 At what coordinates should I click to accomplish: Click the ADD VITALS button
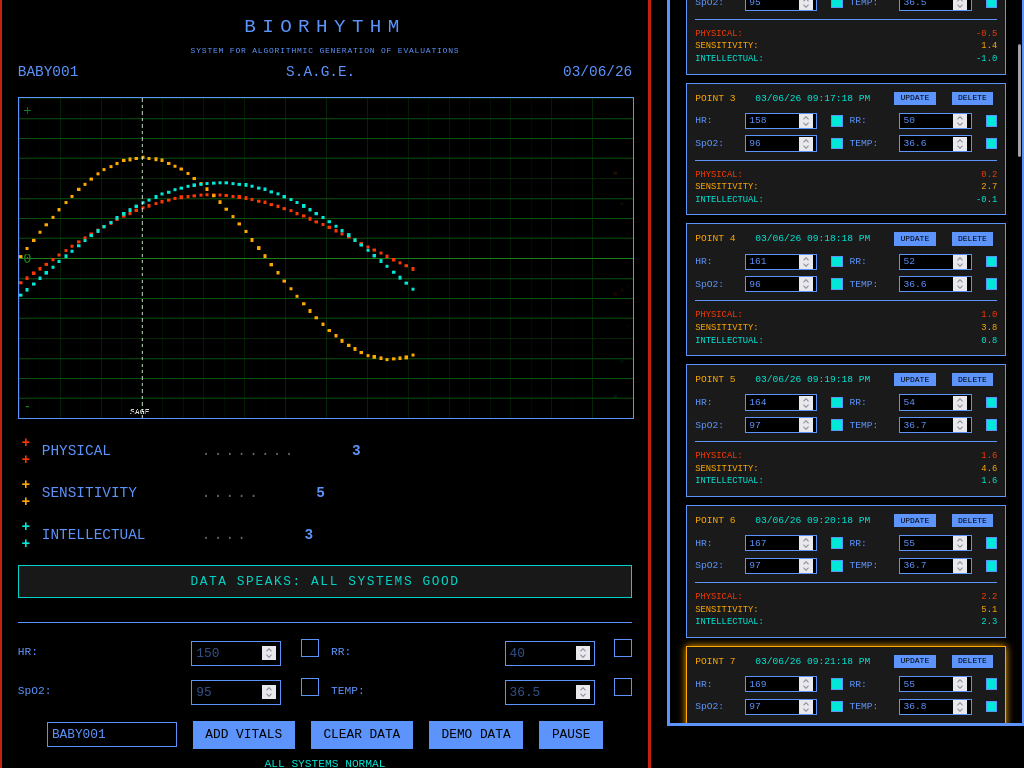243,734
